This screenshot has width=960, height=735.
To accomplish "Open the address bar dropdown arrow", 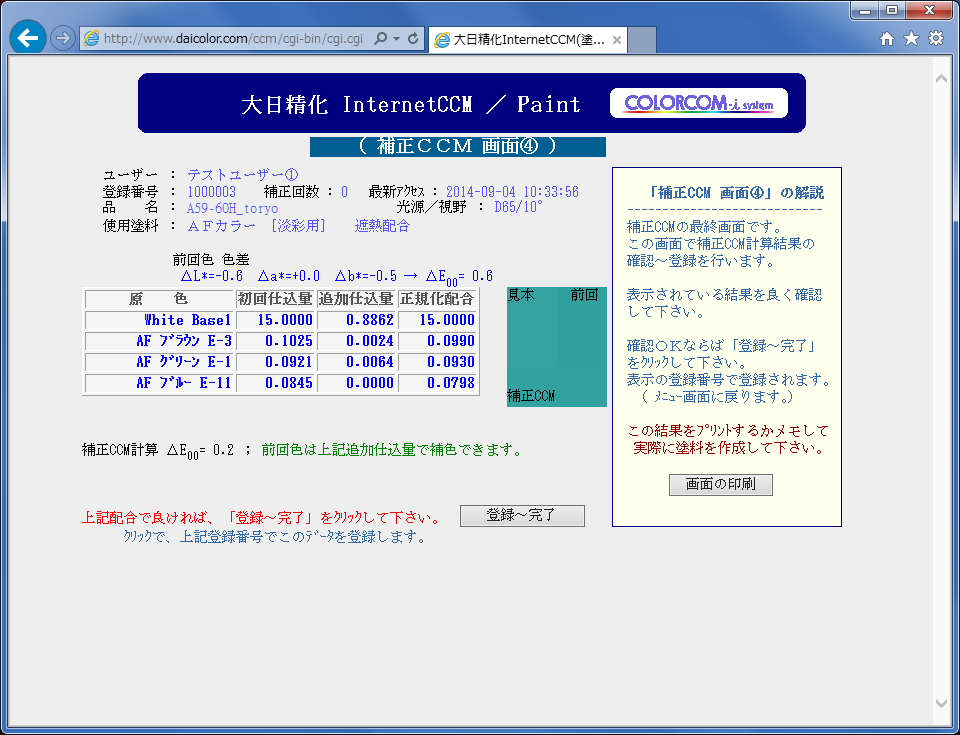I will 397,39.
